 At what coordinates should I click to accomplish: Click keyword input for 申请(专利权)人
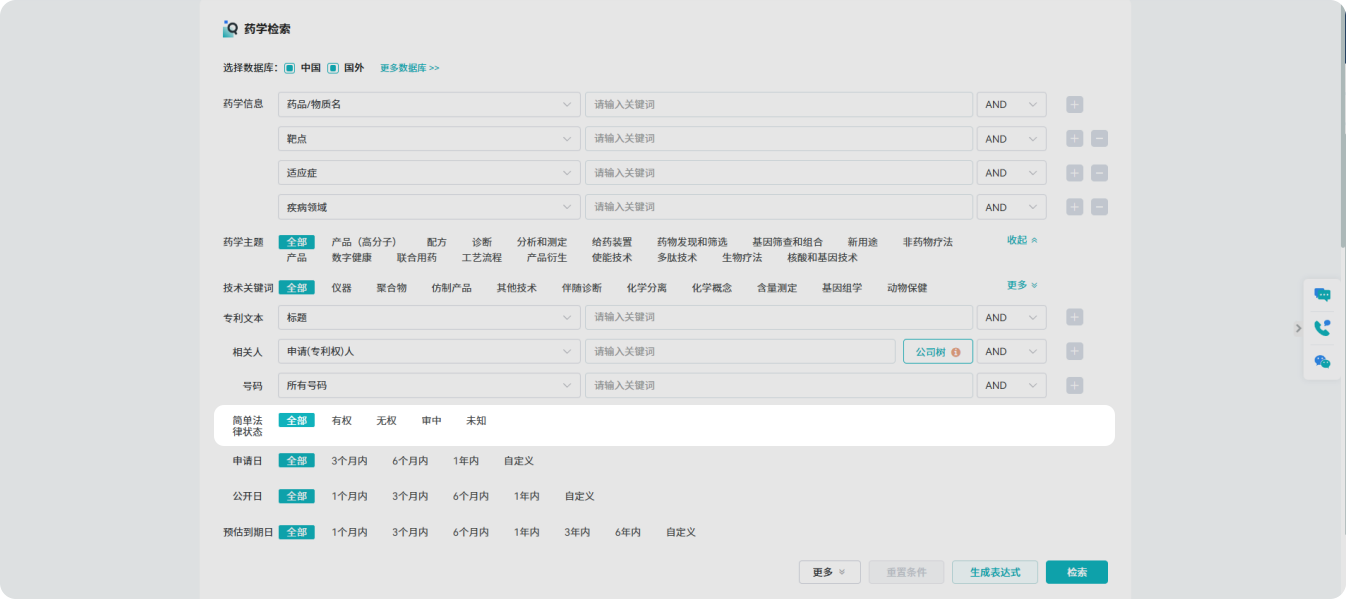(740, 351)
